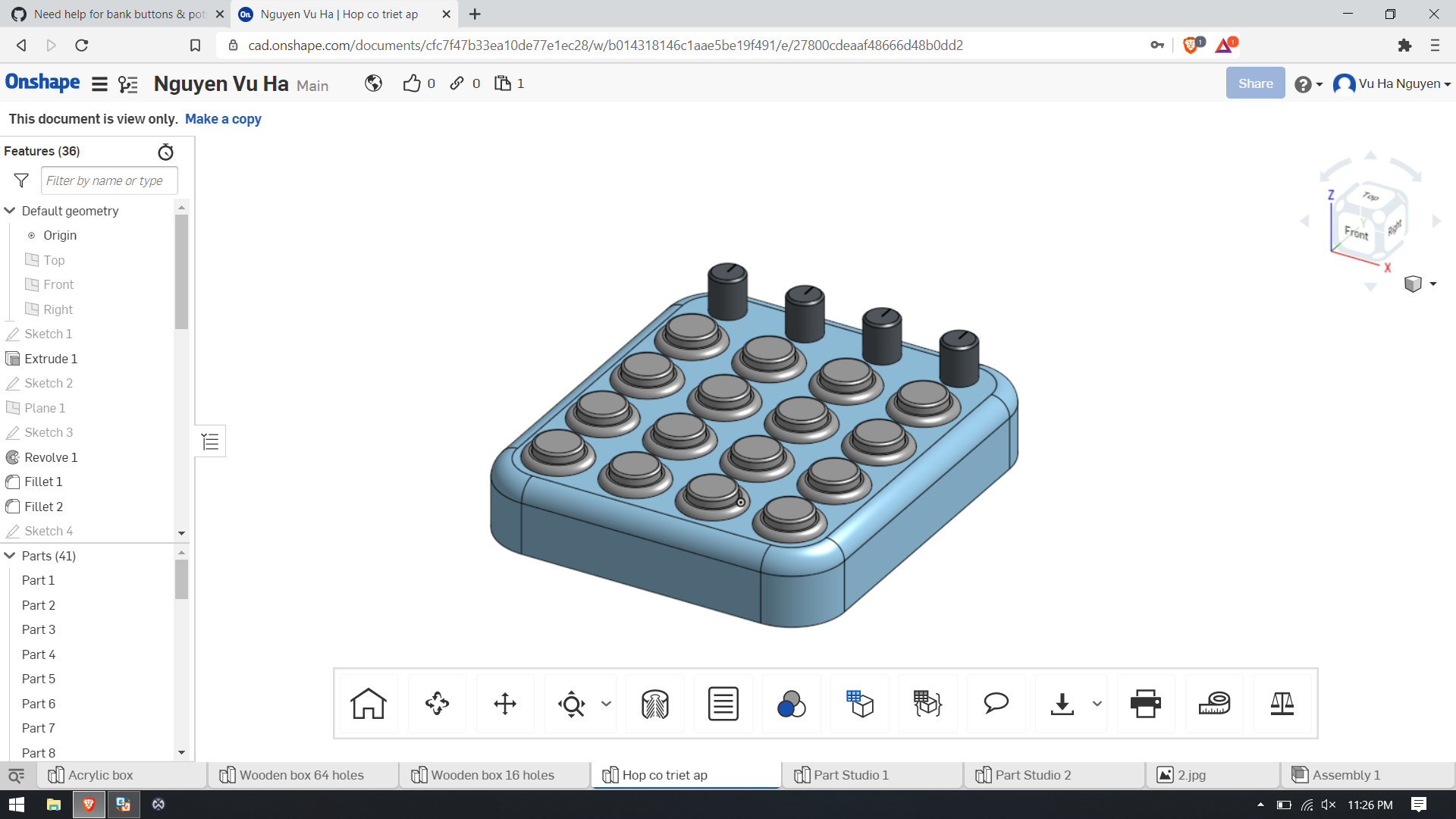The height and width of the screenshot is (819, 1456).
Task: Select Revolve 1 in the feature list
Action: point(51,457)
